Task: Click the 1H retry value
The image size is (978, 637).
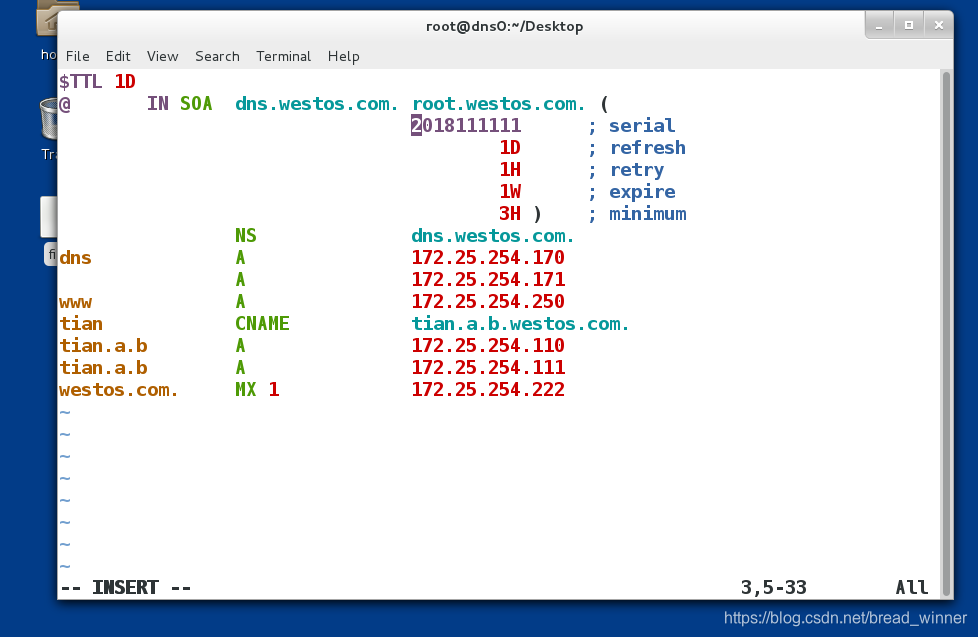Action: (510, 170)
